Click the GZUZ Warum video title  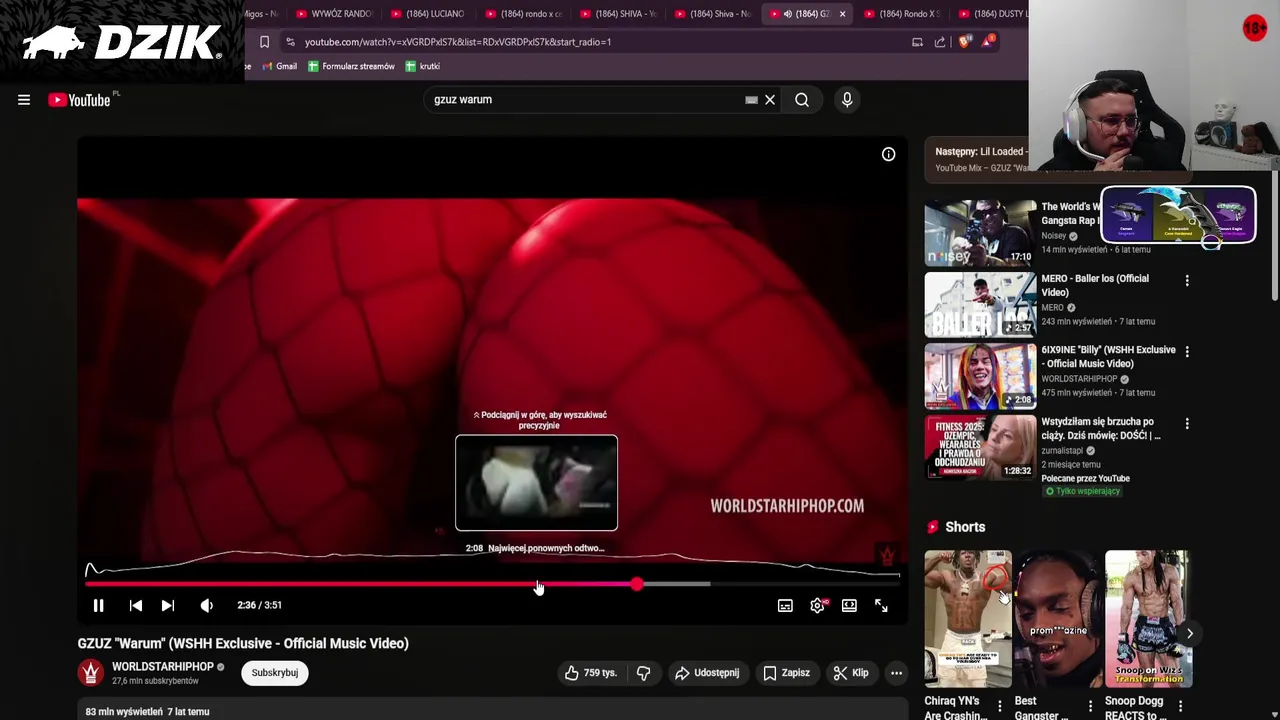(243, 644)
